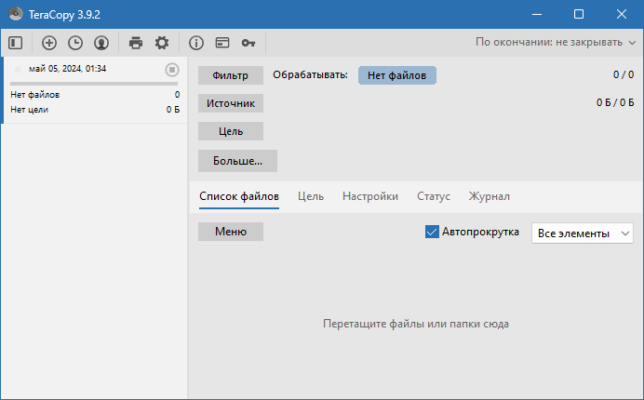
Task: Click the card window icon in toolbar
Action: [222, 43]
